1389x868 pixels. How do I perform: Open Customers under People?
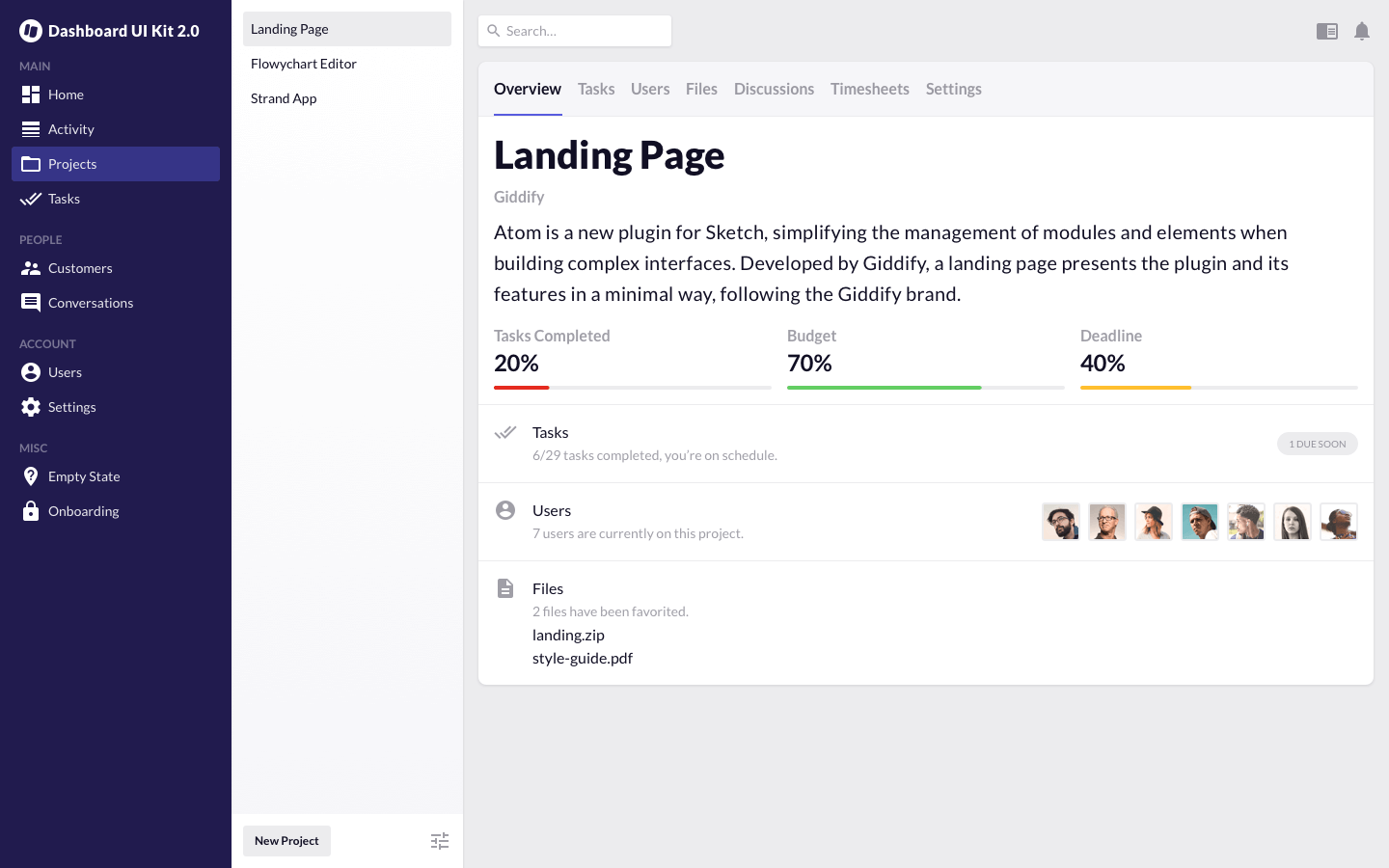tap(80, 268)
